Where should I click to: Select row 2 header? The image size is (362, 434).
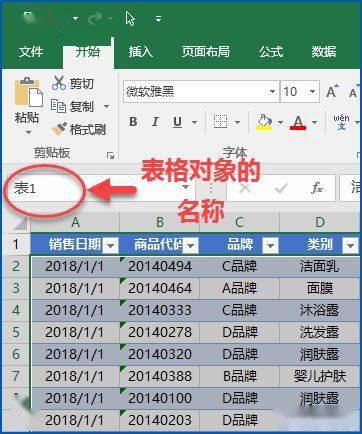tap(16, 266)
